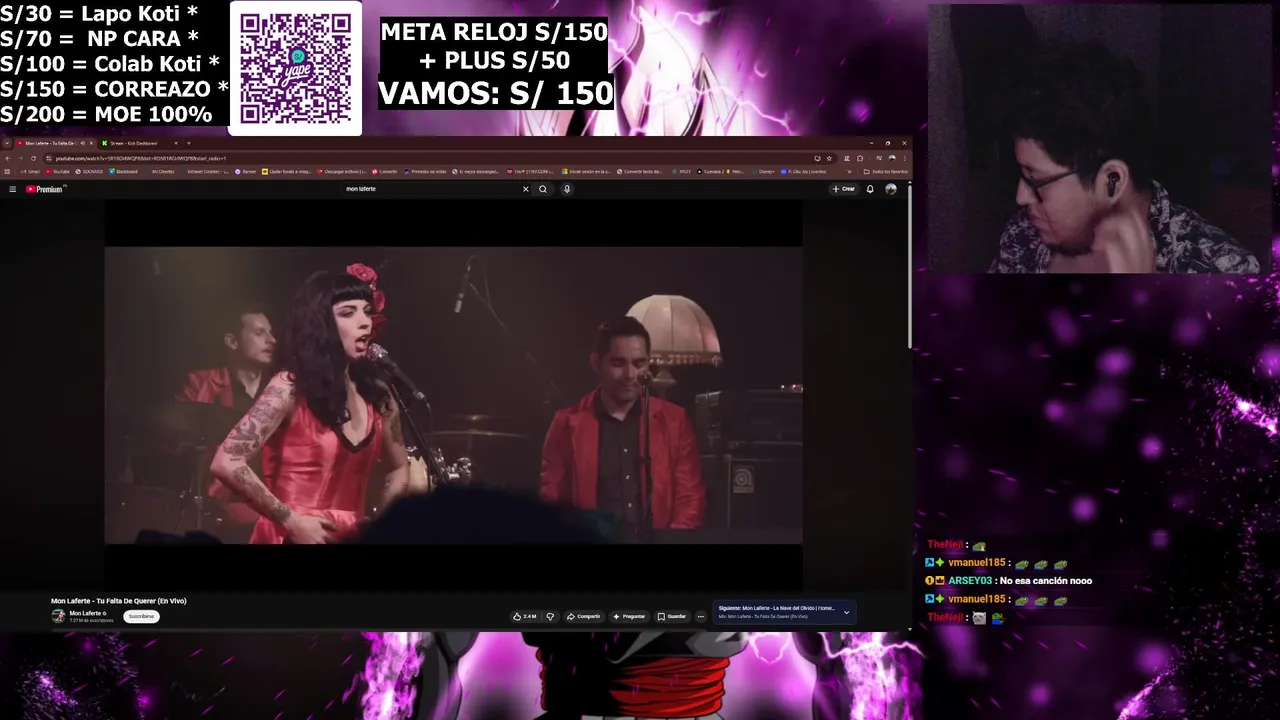
Task: Click the browser address bar URL
Action: [140, 158]
